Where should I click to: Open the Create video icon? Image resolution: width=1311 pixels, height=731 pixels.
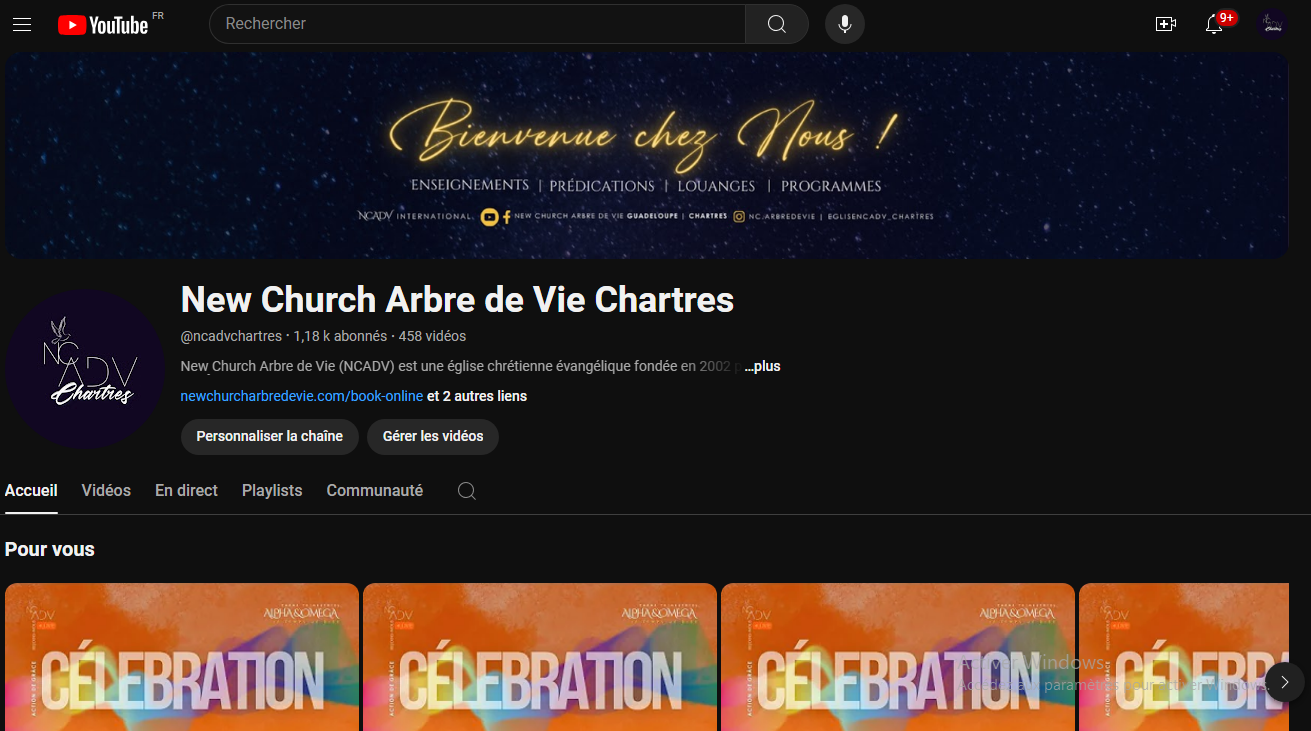pos(1165,24)
